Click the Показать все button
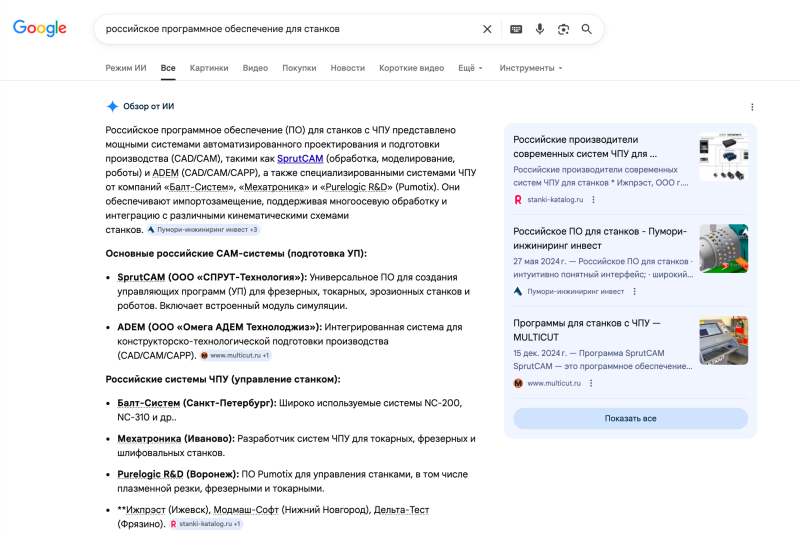 pos(630,418)
